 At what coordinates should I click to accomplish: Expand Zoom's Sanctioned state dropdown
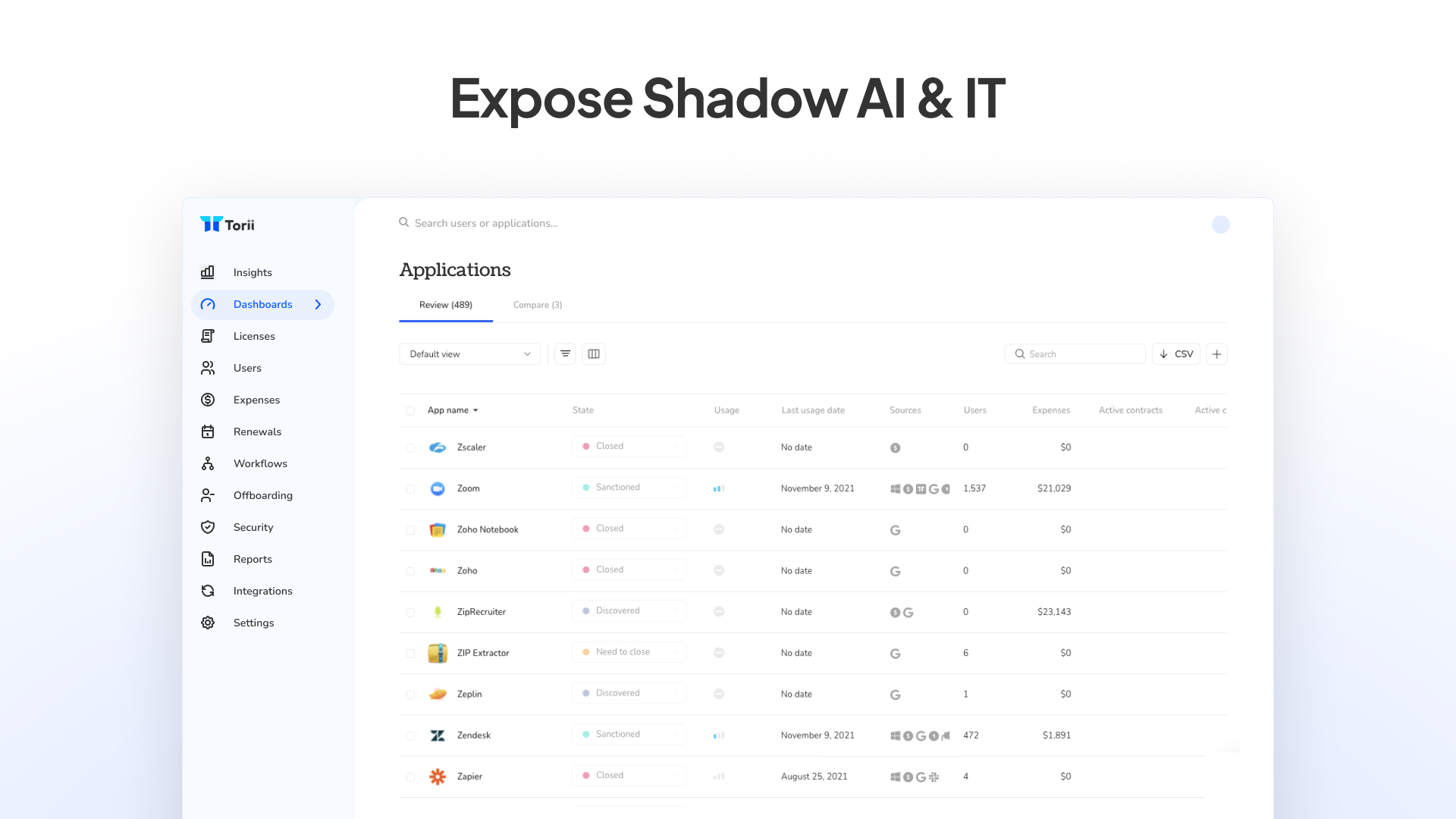pos(629,488)
